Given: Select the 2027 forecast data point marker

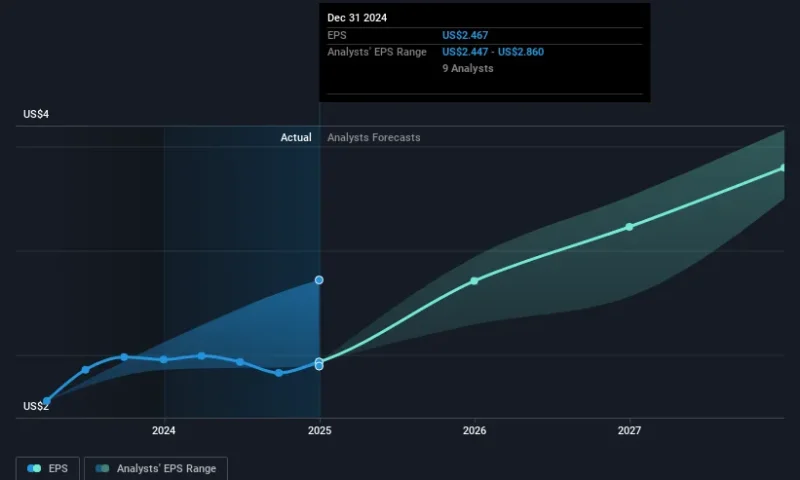Looking at the screenshot, I should 629,226.
